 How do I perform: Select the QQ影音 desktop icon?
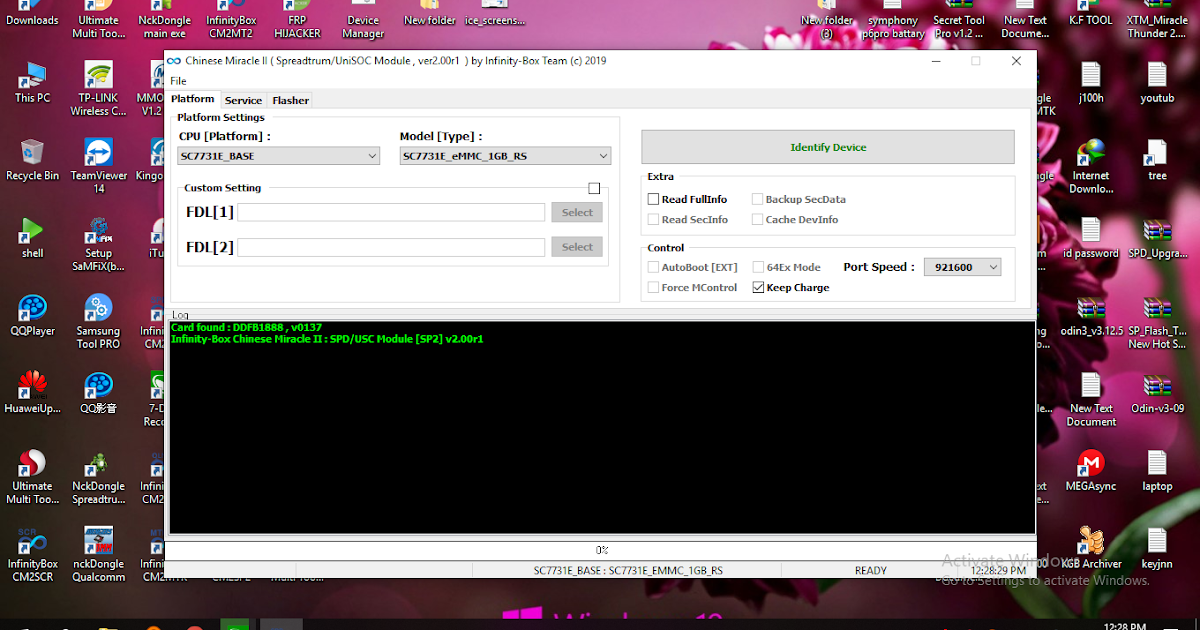coord(98,393)
